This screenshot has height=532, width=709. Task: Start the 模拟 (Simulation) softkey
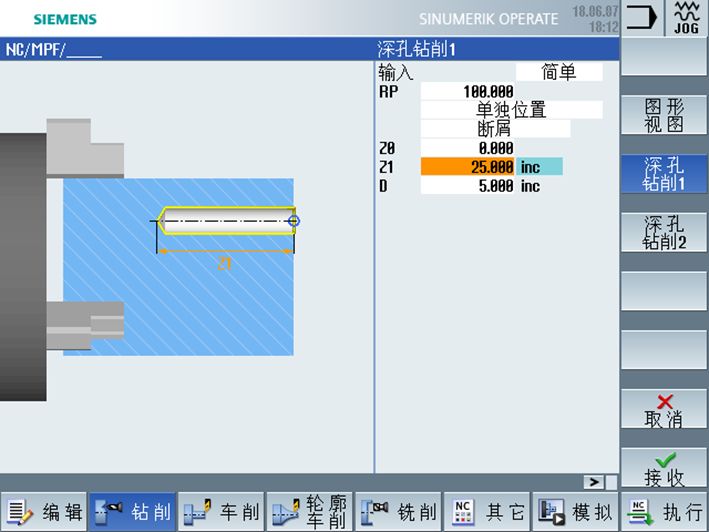(576, 512)
